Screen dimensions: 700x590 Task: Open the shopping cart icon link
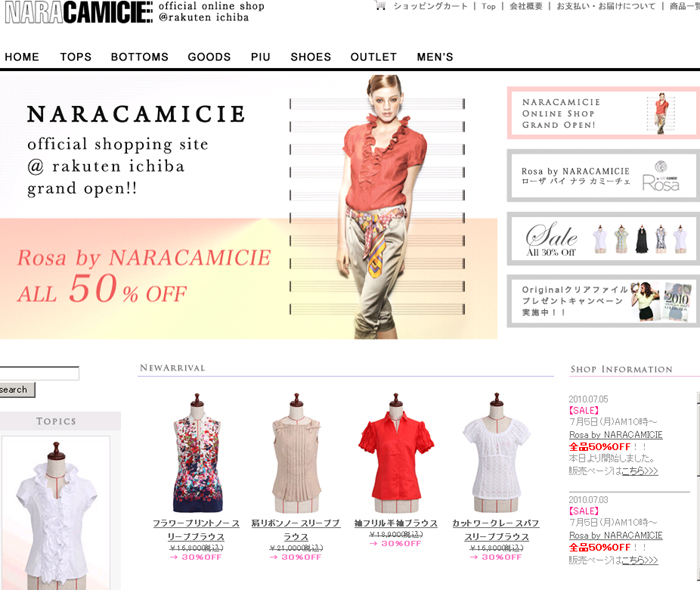(x=381, y=6)
